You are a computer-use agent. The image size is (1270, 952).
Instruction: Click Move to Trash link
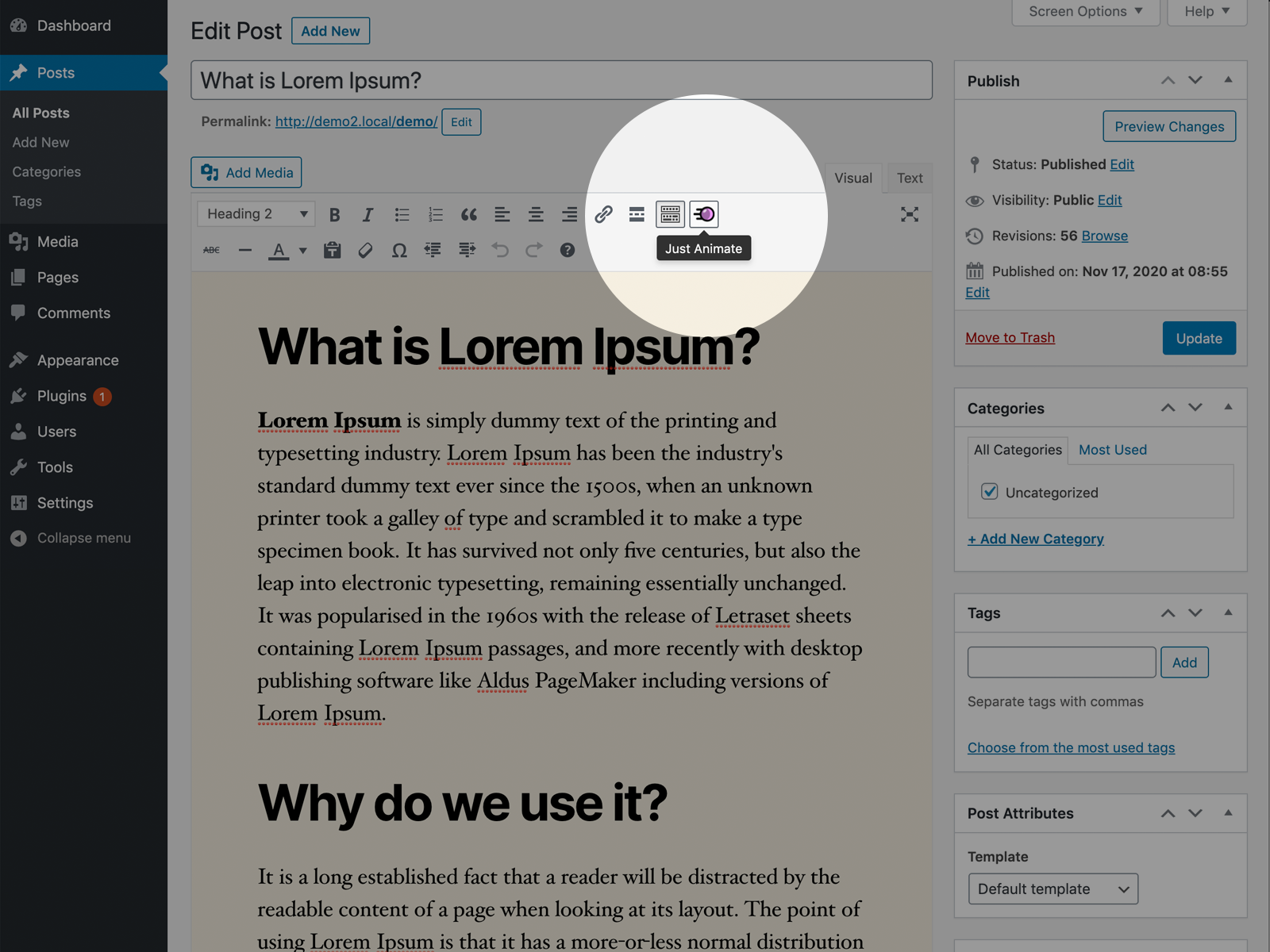(x=1010, y=337)
